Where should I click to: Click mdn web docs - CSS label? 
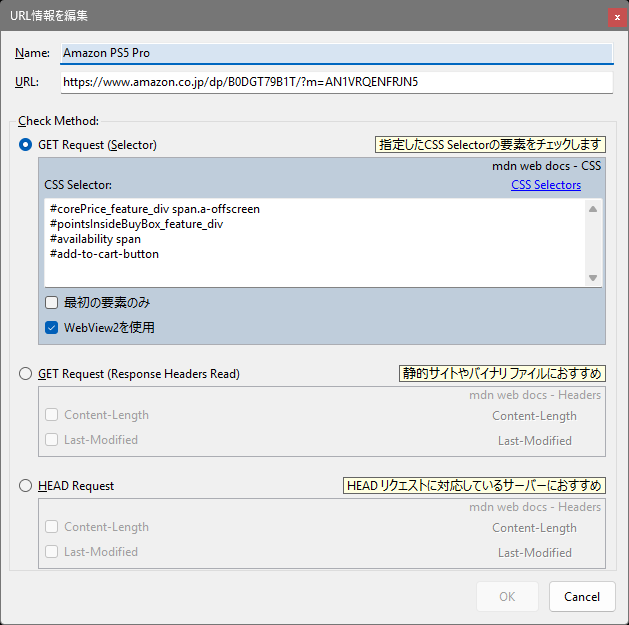point(546,166)
